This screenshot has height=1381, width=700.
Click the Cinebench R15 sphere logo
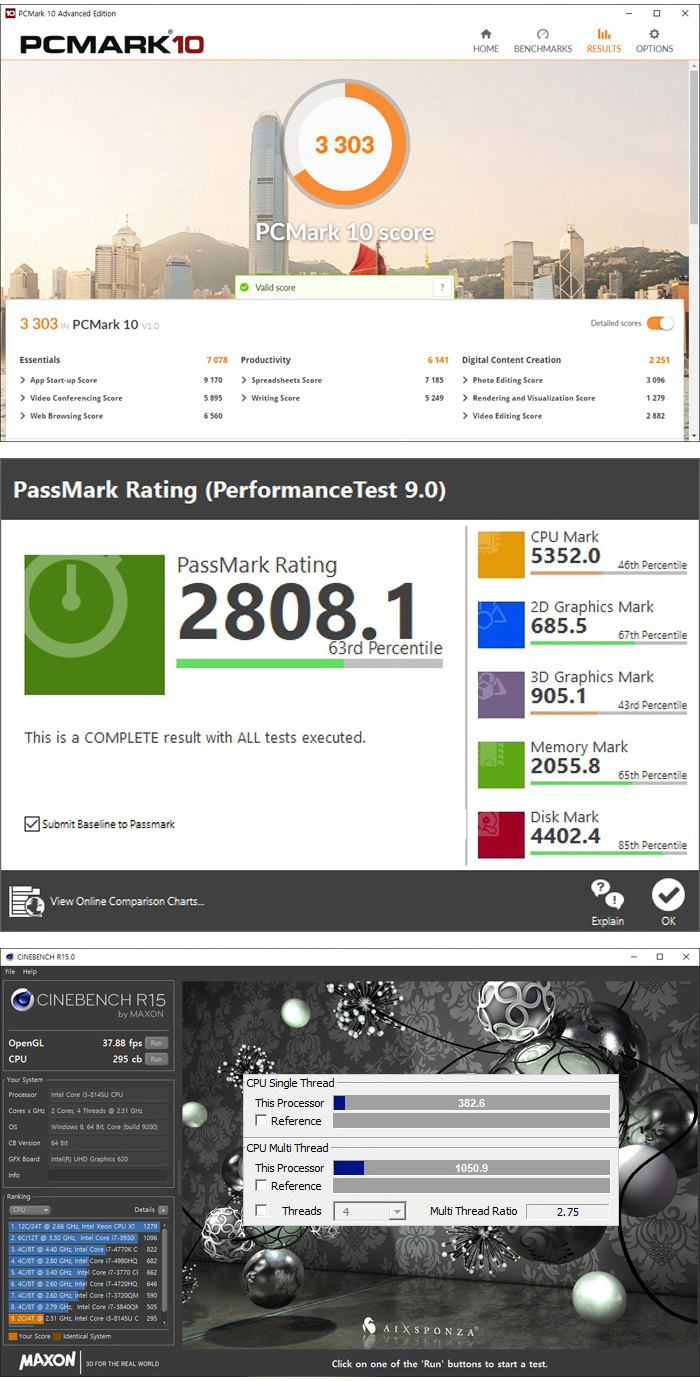22,1002
